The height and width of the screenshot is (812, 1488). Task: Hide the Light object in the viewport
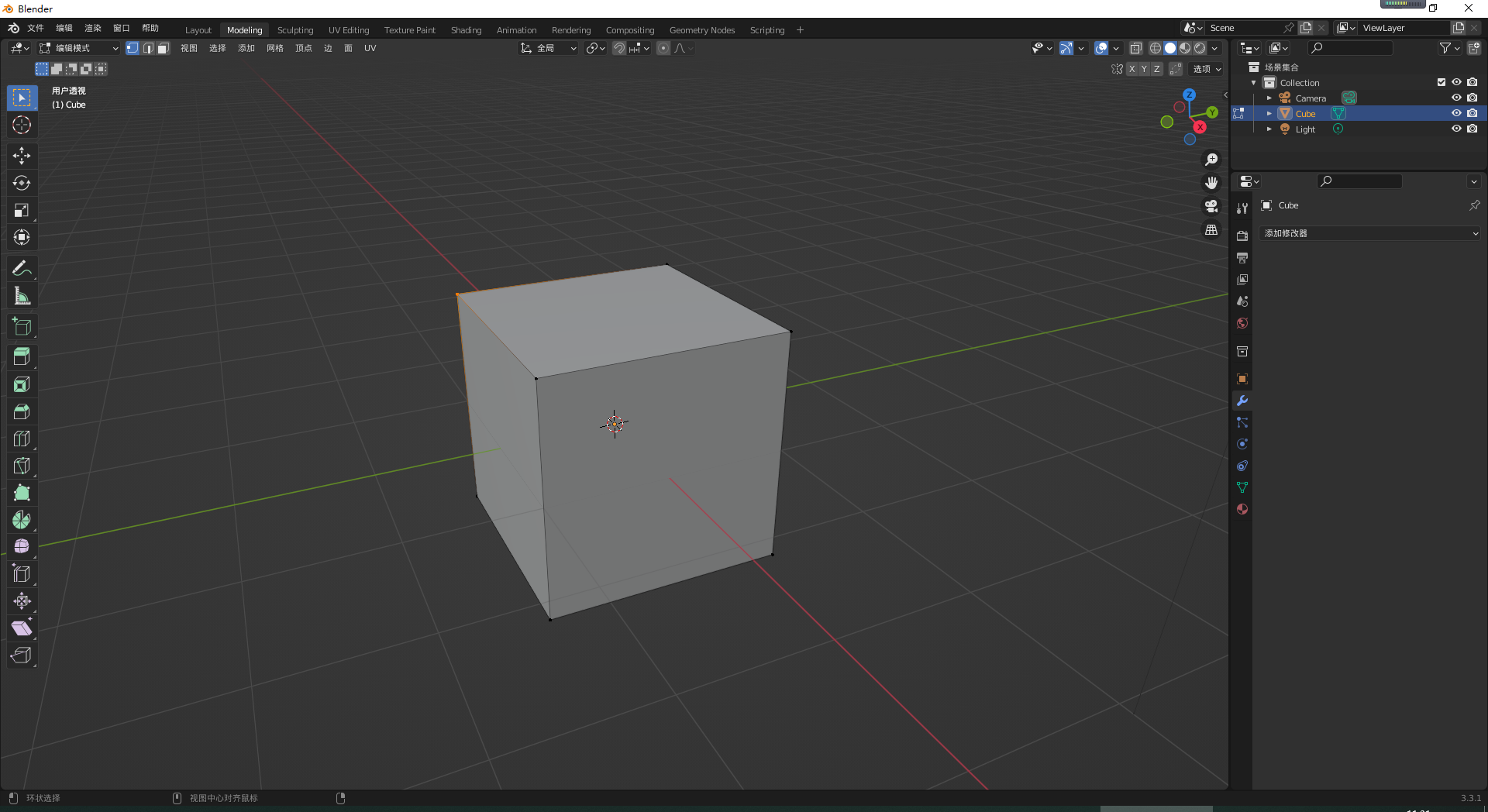pos(1456,129)
